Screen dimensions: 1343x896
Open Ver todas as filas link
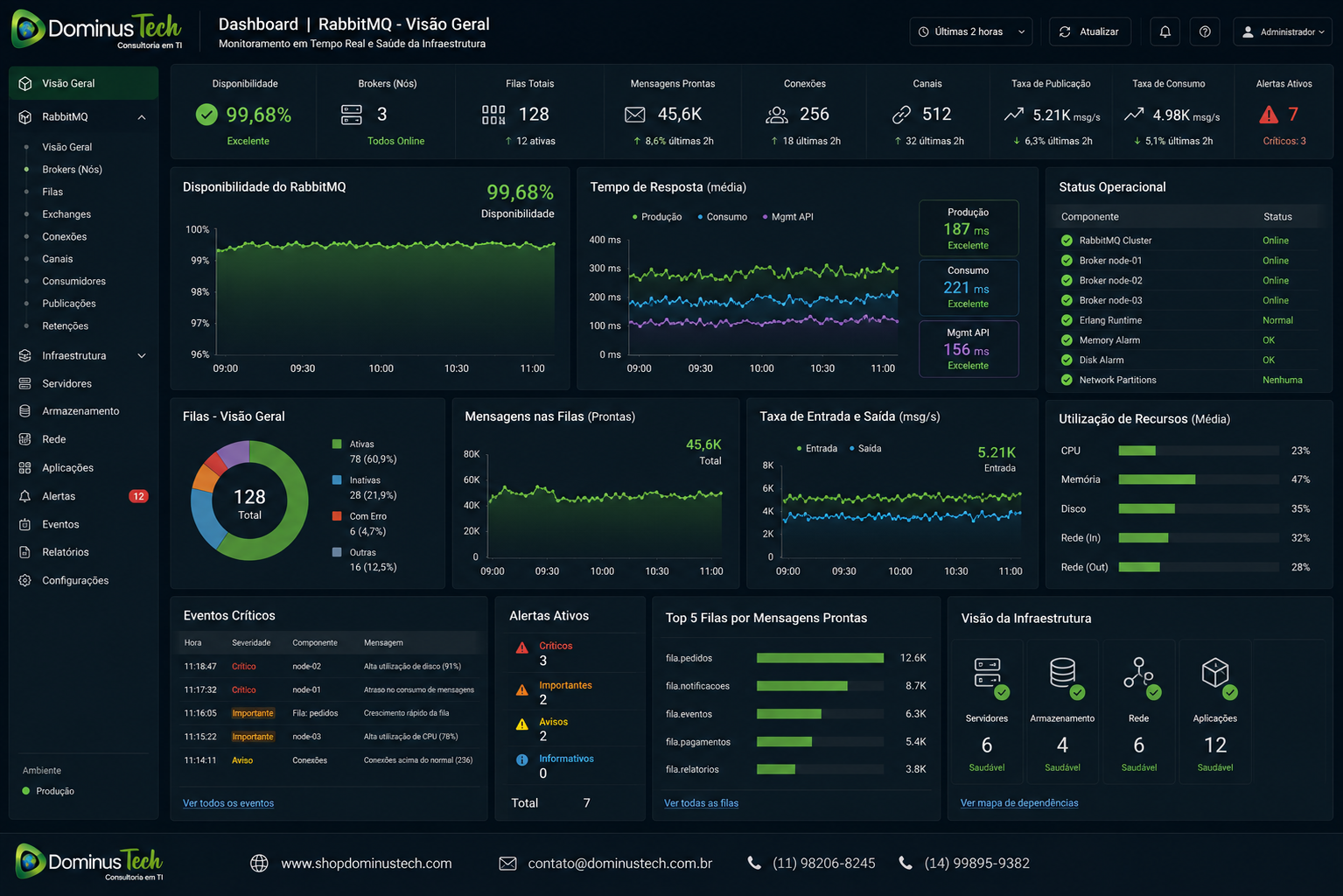[x=701, y=803]
